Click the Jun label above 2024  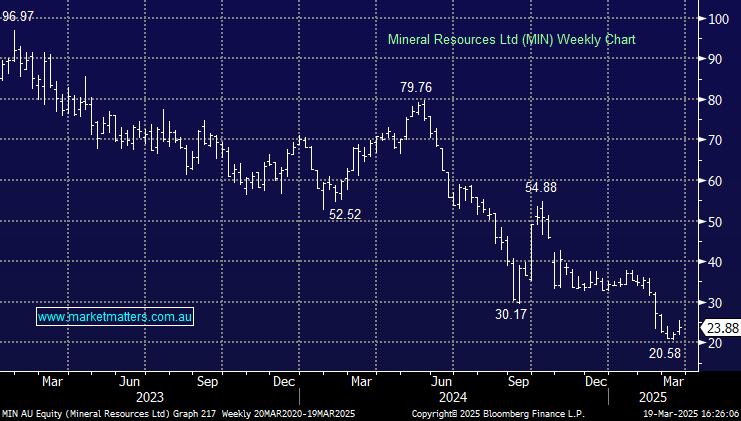[441, 381]
